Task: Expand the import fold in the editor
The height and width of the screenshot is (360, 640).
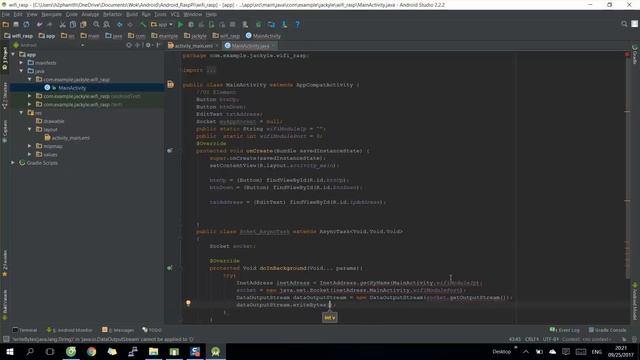Action: [x=211, y=70]
